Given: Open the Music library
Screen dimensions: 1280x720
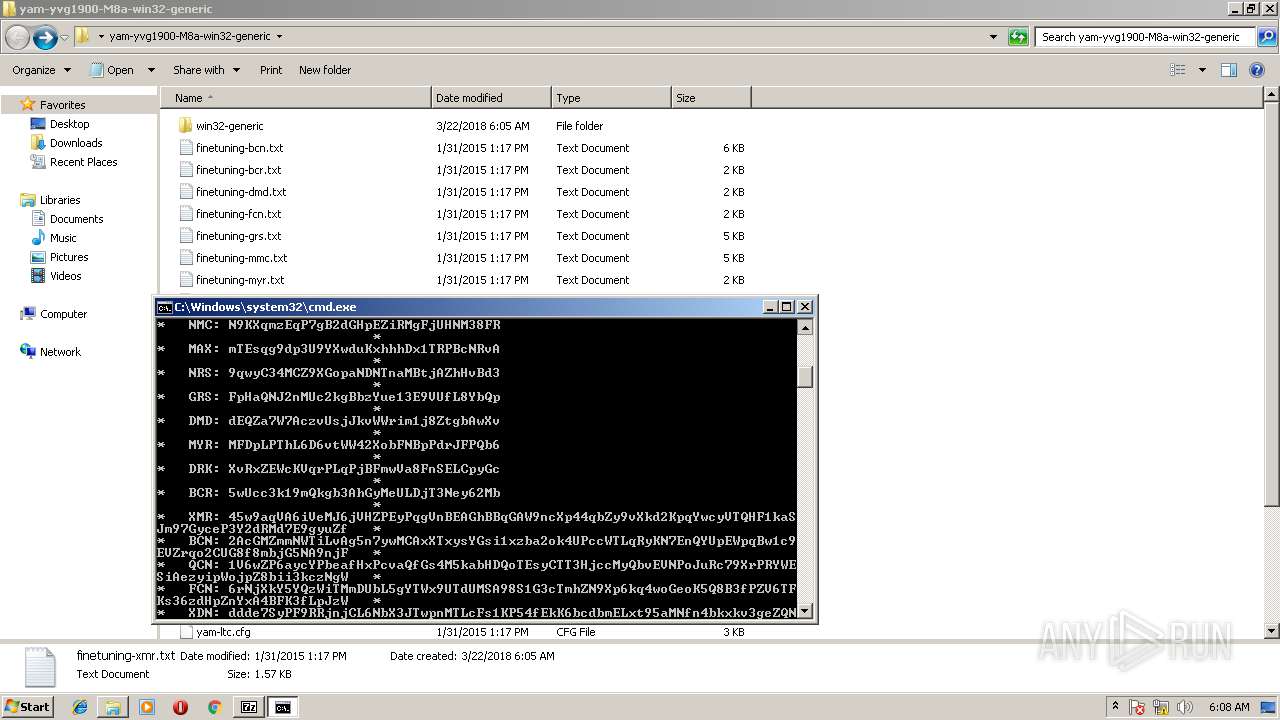Looking at the screenshot, I should [x=63, y=238].
